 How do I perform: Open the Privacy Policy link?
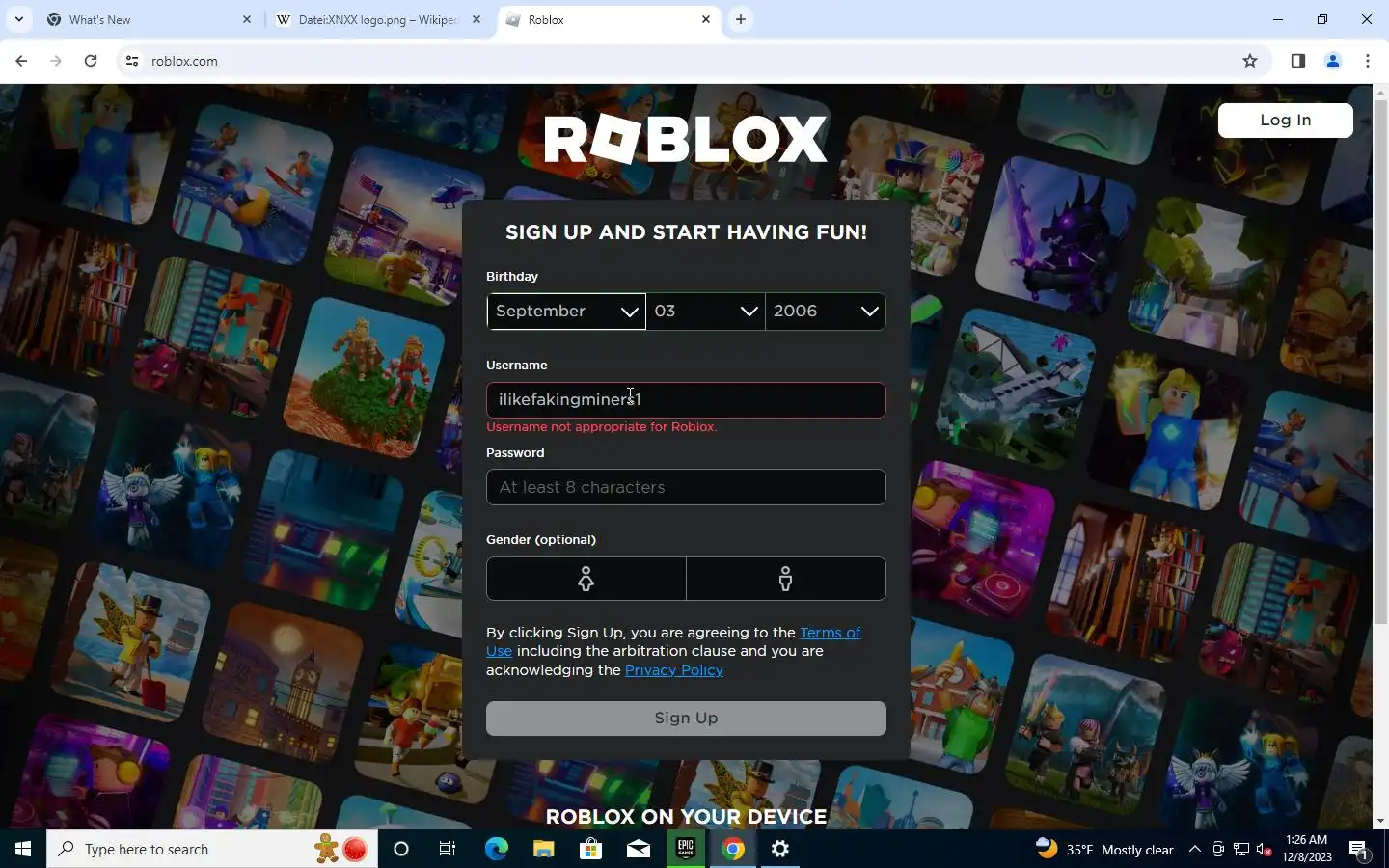(x=673, y=670)
